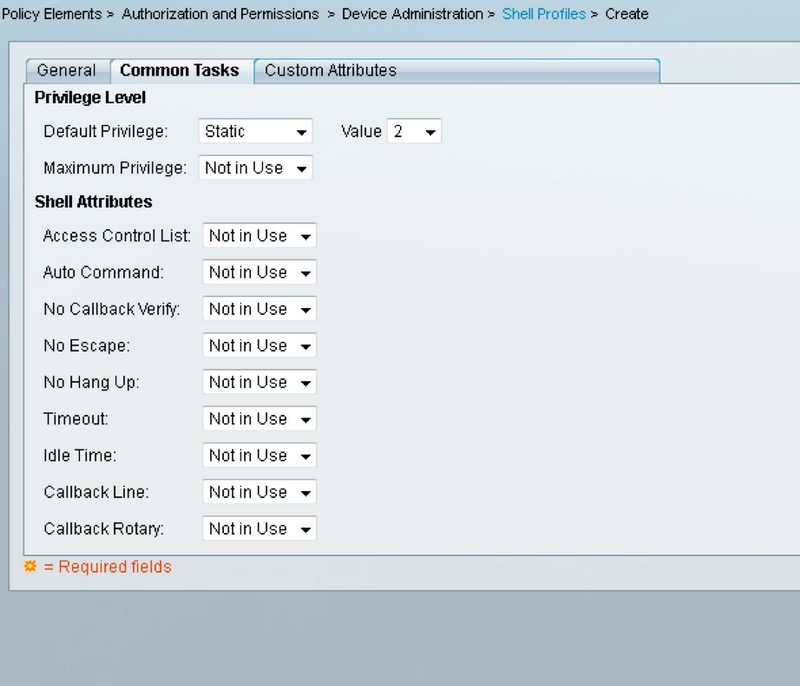Click the Access Control List label
This screenshot has width=800, height=686.
coord(117,236)
